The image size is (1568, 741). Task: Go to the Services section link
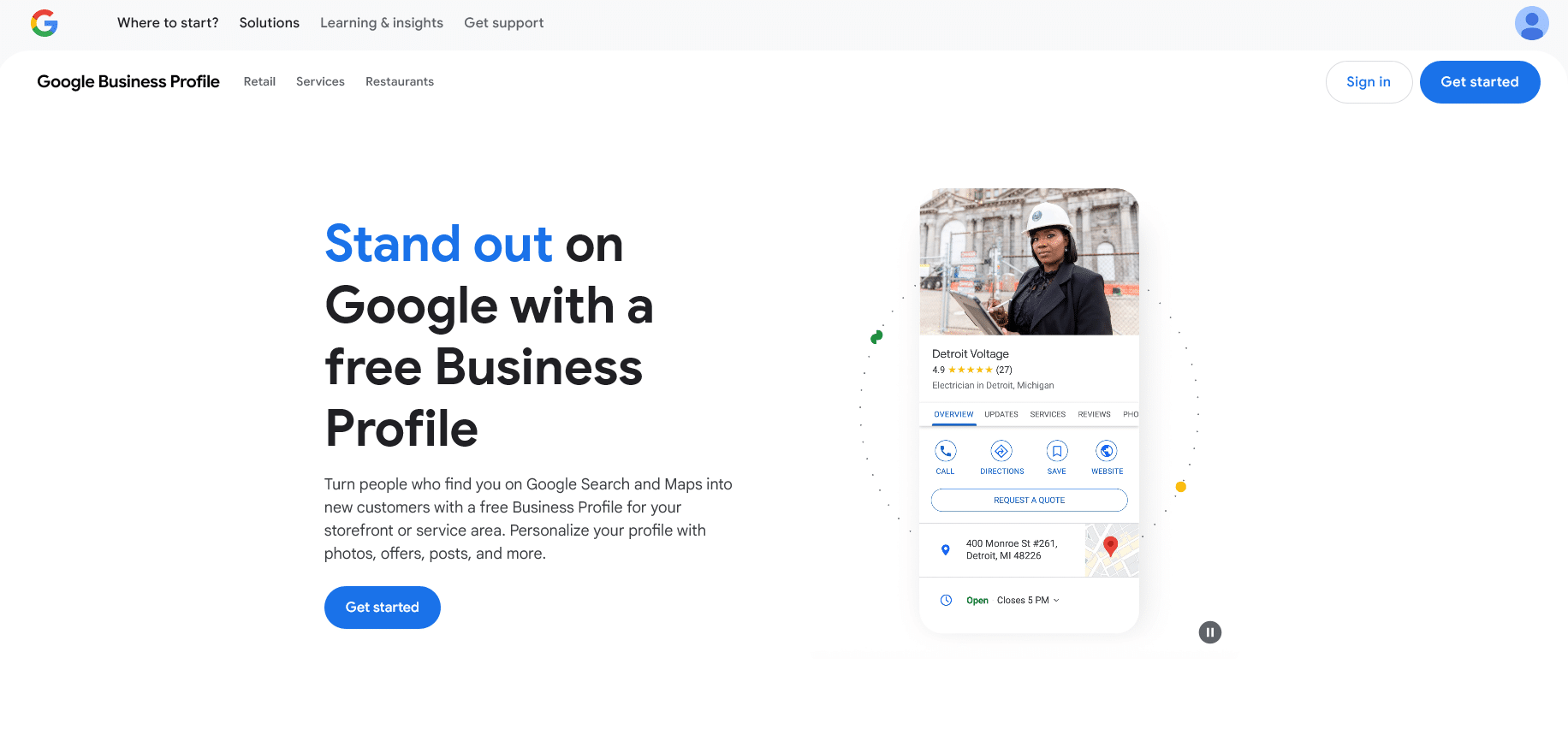[320, 81]
